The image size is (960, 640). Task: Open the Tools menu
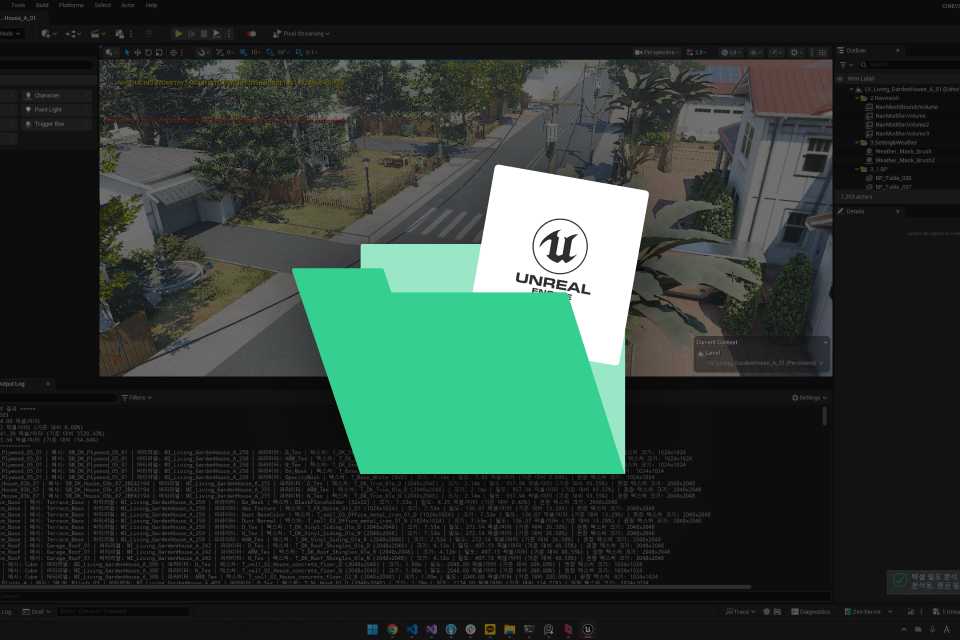[x=18, y=5]
